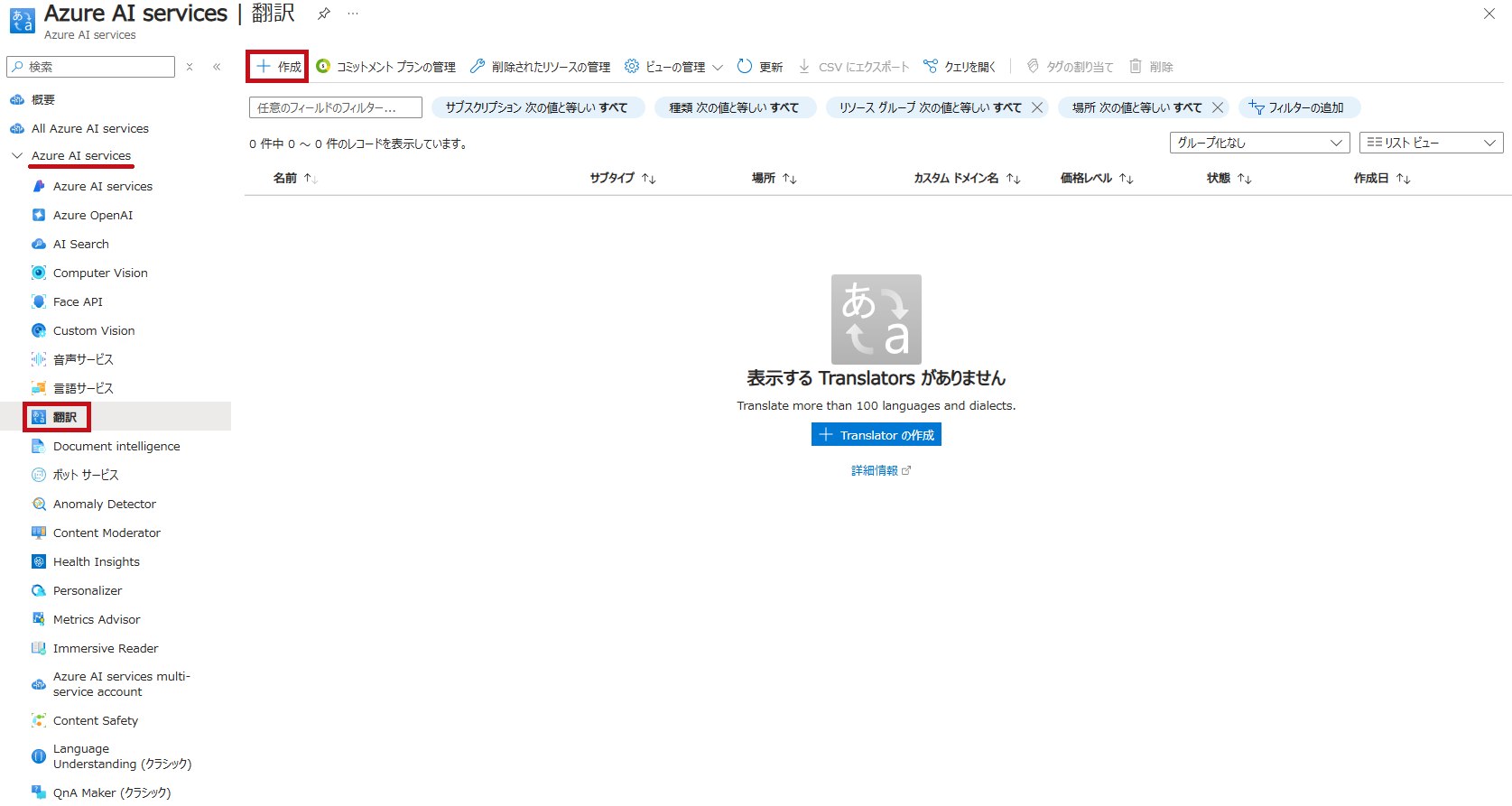The height and width of the screenshot is (806, 1512).
Task: Open the 種類 filter pill
Action: (734, 107)
